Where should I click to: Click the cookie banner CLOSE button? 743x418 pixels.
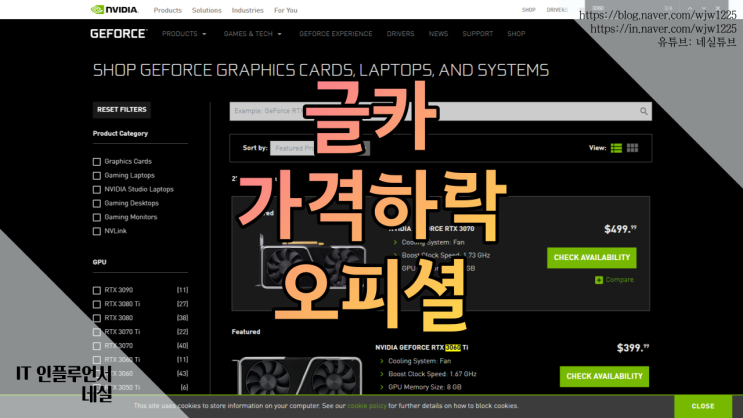[702, 406]
